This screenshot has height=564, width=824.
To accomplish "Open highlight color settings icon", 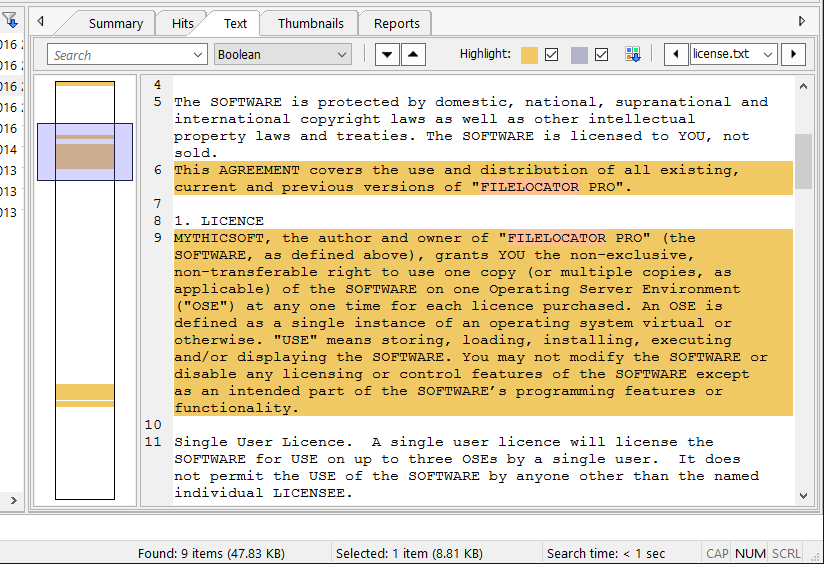I will tap(633, 54).
